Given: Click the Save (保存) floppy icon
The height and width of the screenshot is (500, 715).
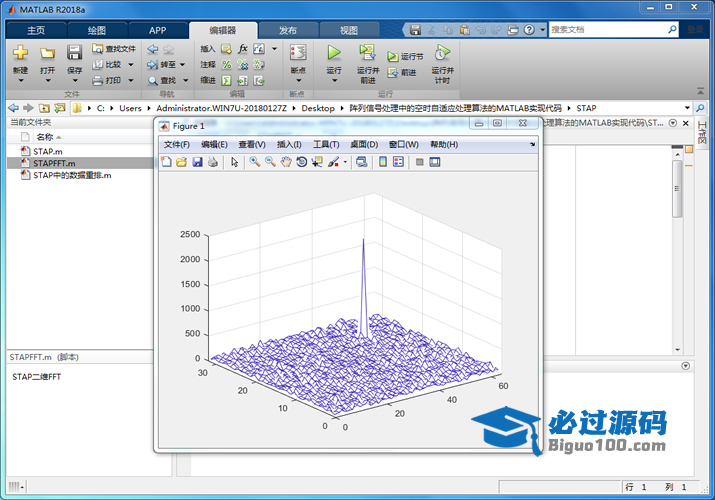Looking at the screenshot, I should (74, 52).
